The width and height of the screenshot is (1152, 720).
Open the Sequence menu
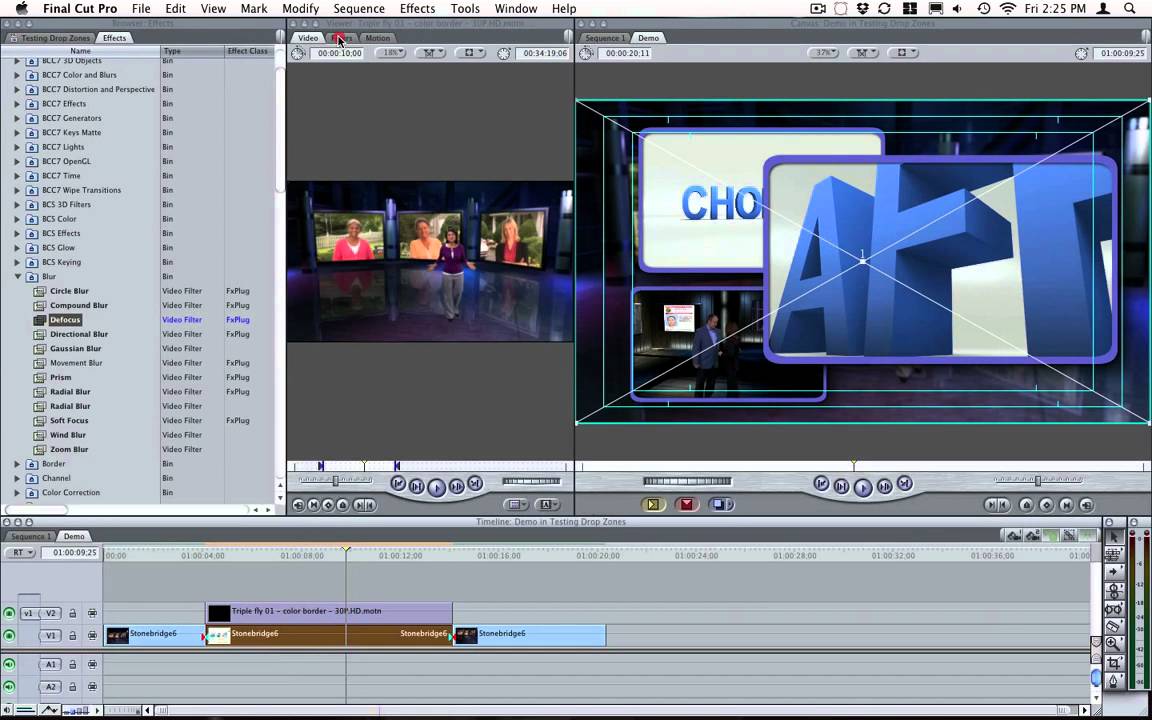359,9
